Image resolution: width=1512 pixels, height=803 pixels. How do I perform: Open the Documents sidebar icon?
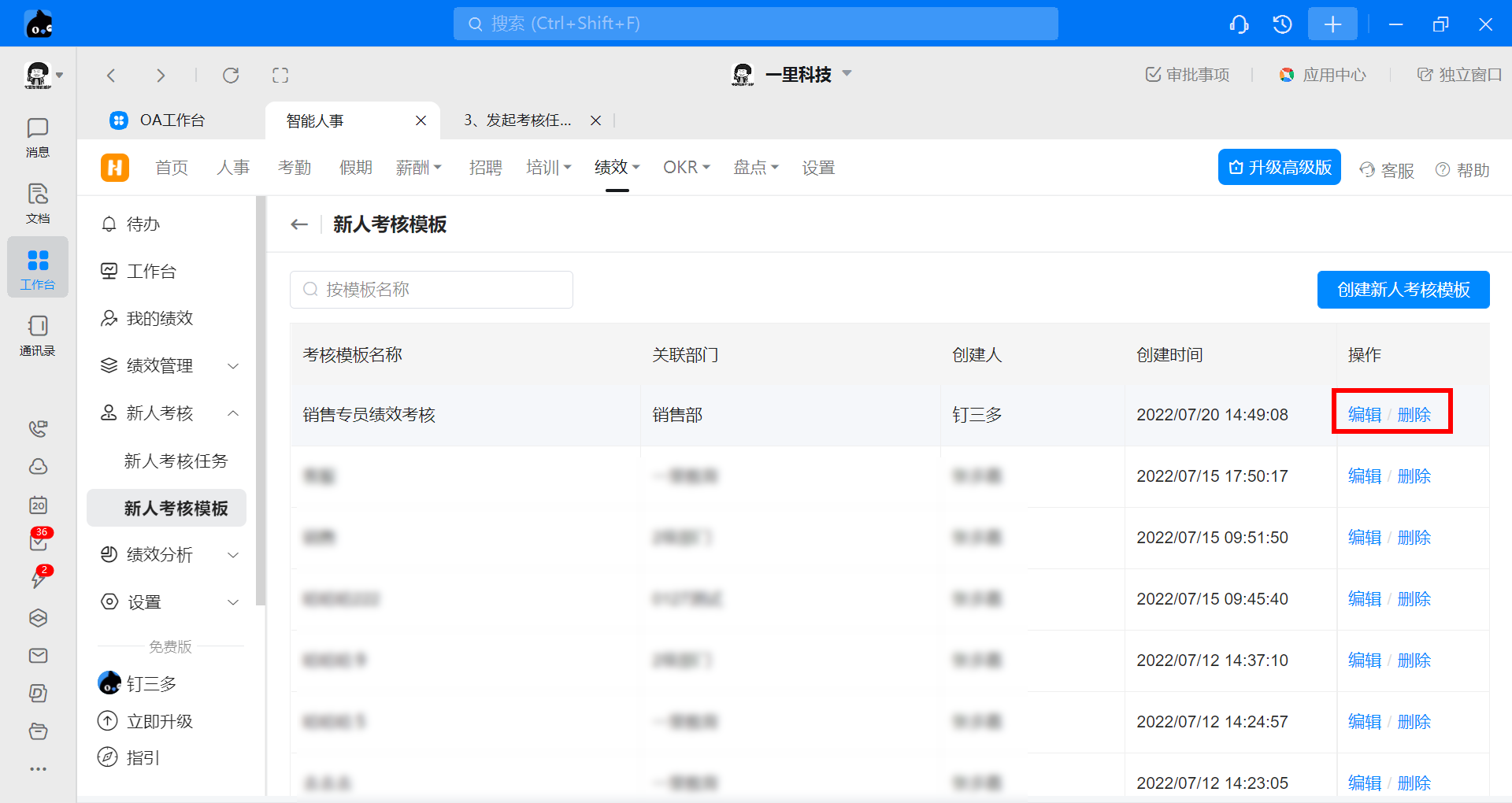[x=37, y=203]
